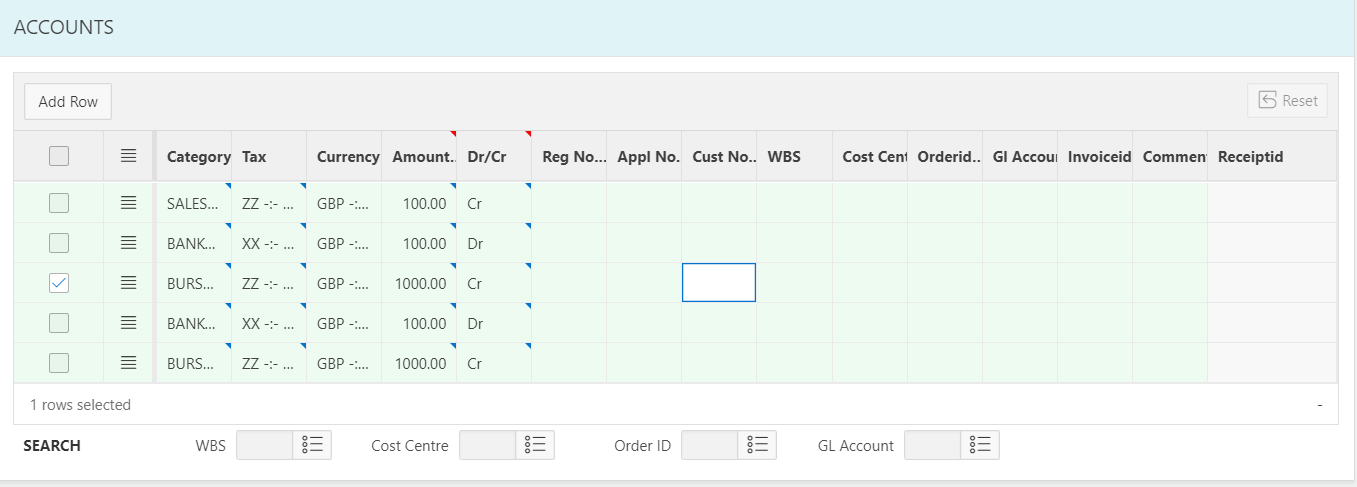Click the Category column header
The width and height of the screenshot is (1357, 487).
[x=194, y=156]
